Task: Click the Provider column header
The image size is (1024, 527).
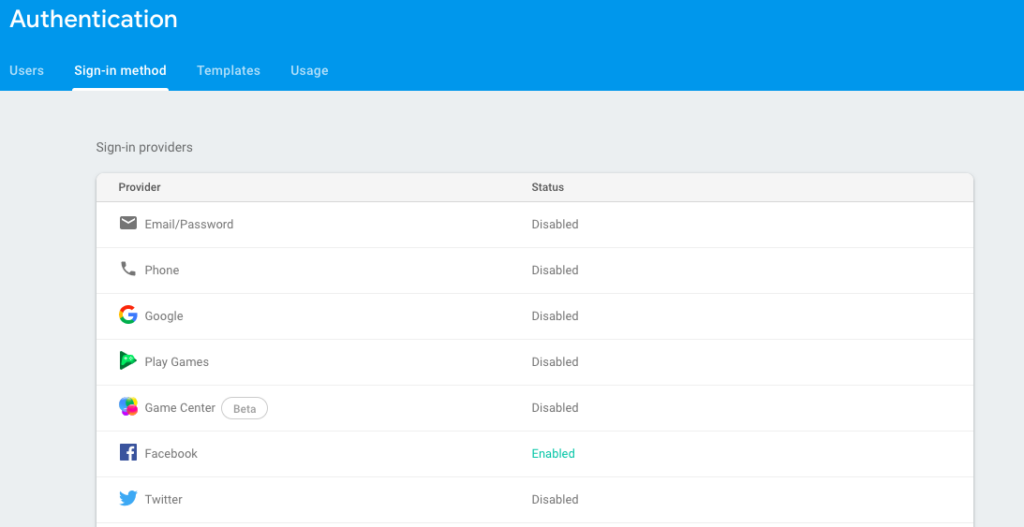Action: coord(139,187)
